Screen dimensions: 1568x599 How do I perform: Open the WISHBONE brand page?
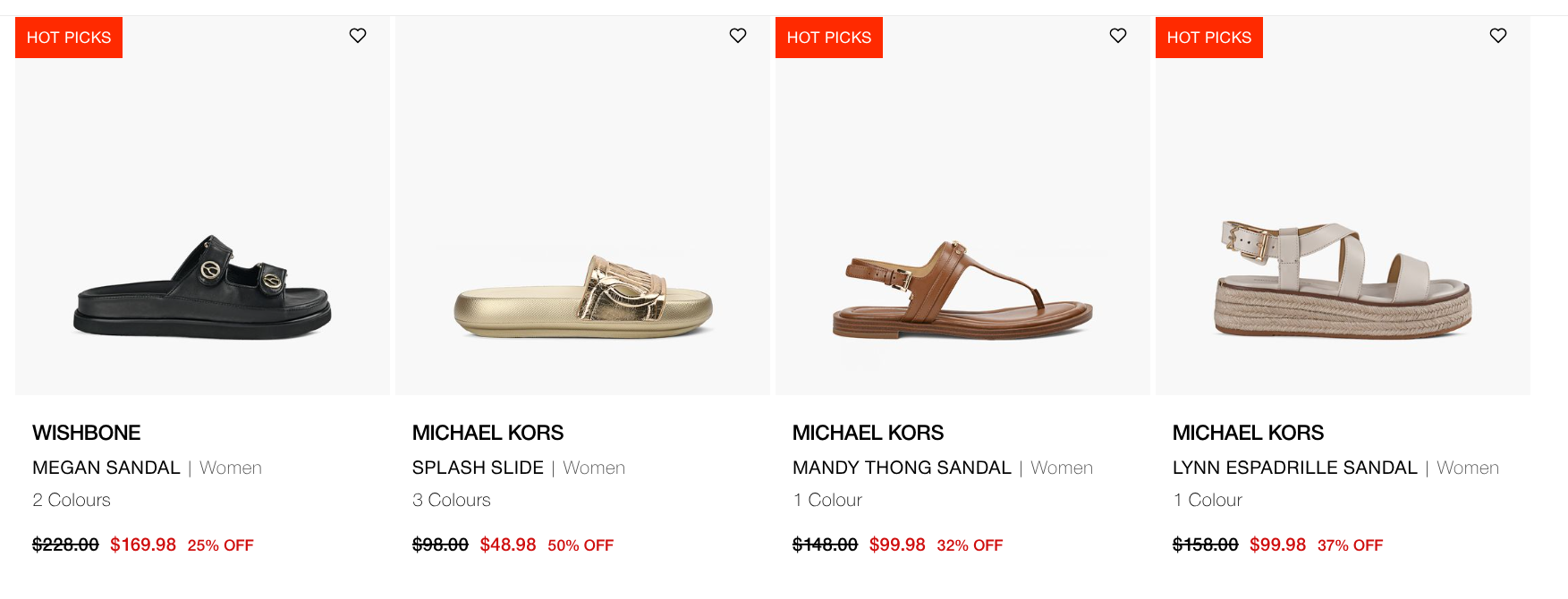(86, 433)
